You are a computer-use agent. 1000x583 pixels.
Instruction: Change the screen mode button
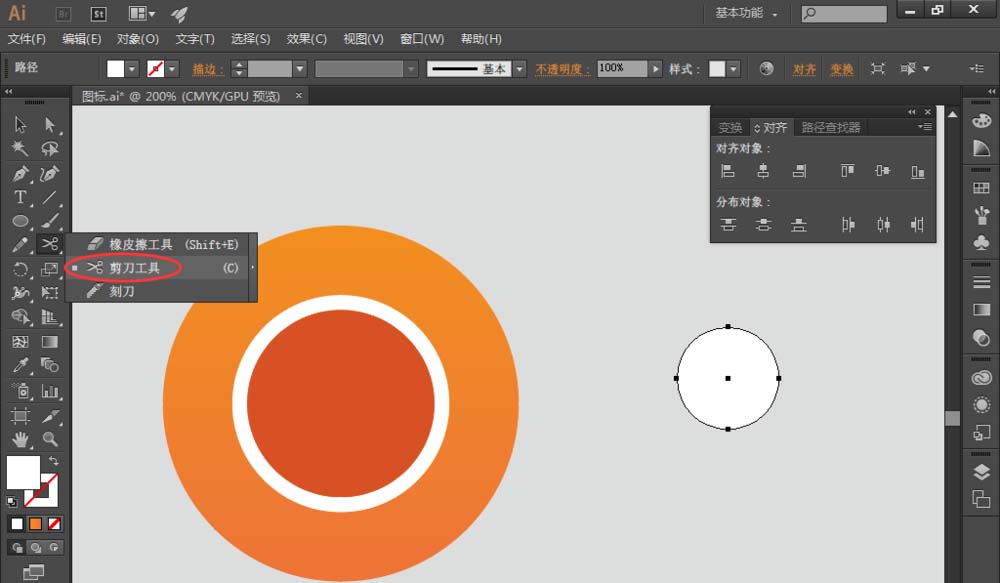(x=33, y=572)
